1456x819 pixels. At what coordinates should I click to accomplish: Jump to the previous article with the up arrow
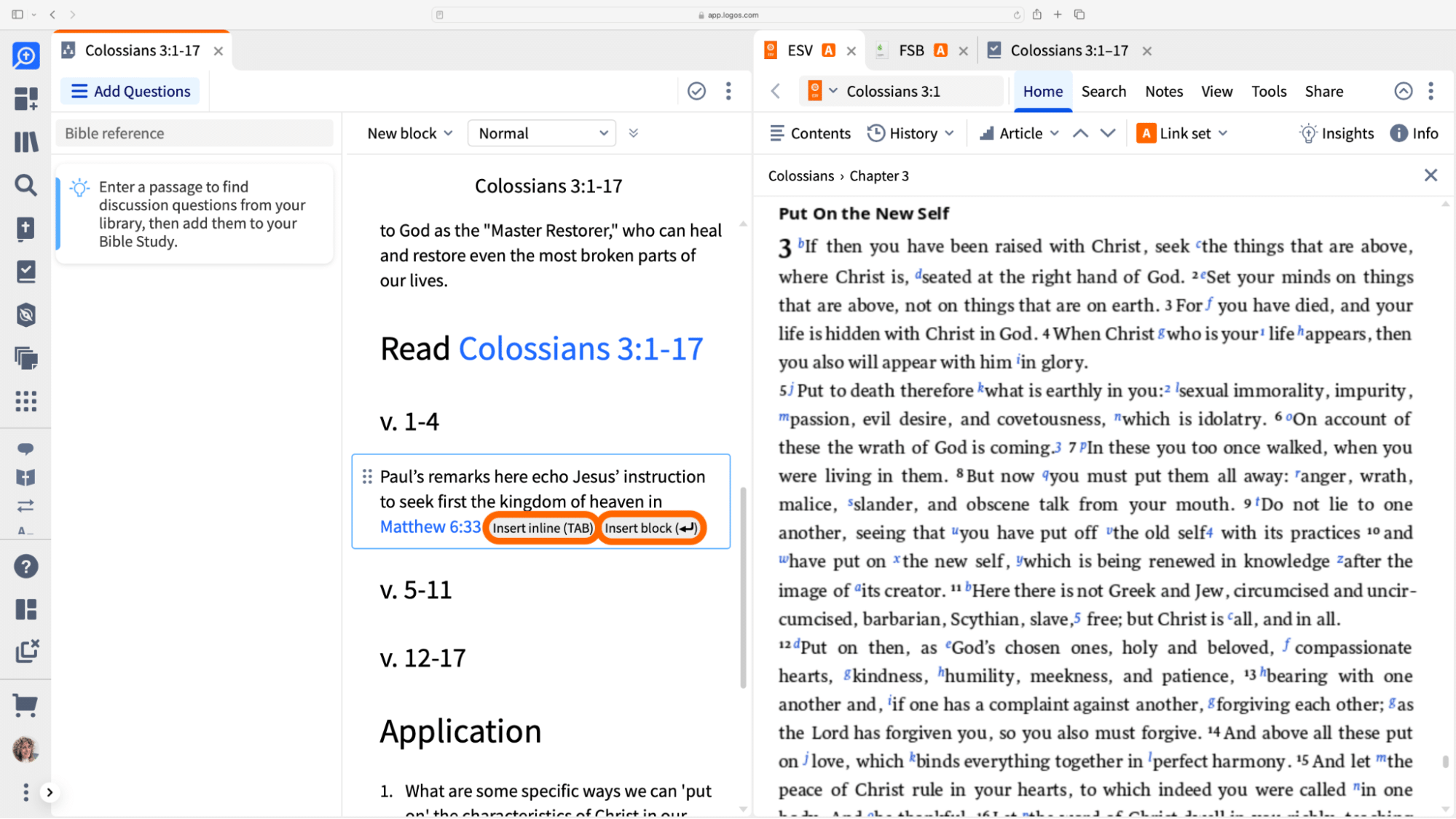1081,133
